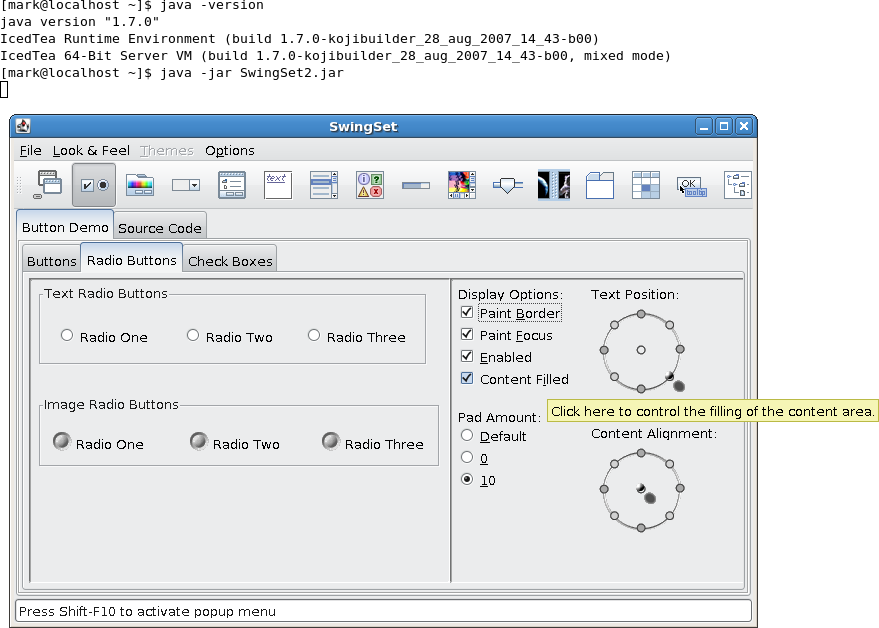Screen dimensions: 879x628
Task: Set Text Position to top center dot
Action: pos(641,315)
